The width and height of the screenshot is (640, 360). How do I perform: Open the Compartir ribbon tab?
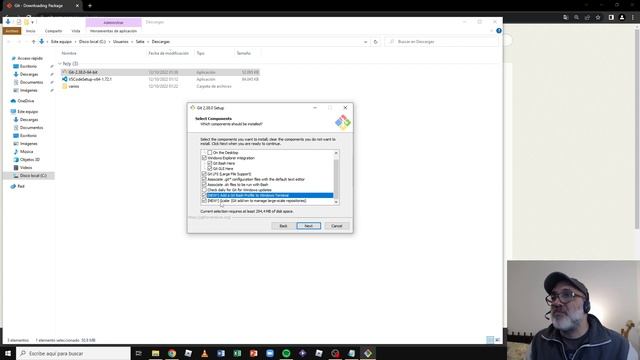pos(53,31)
